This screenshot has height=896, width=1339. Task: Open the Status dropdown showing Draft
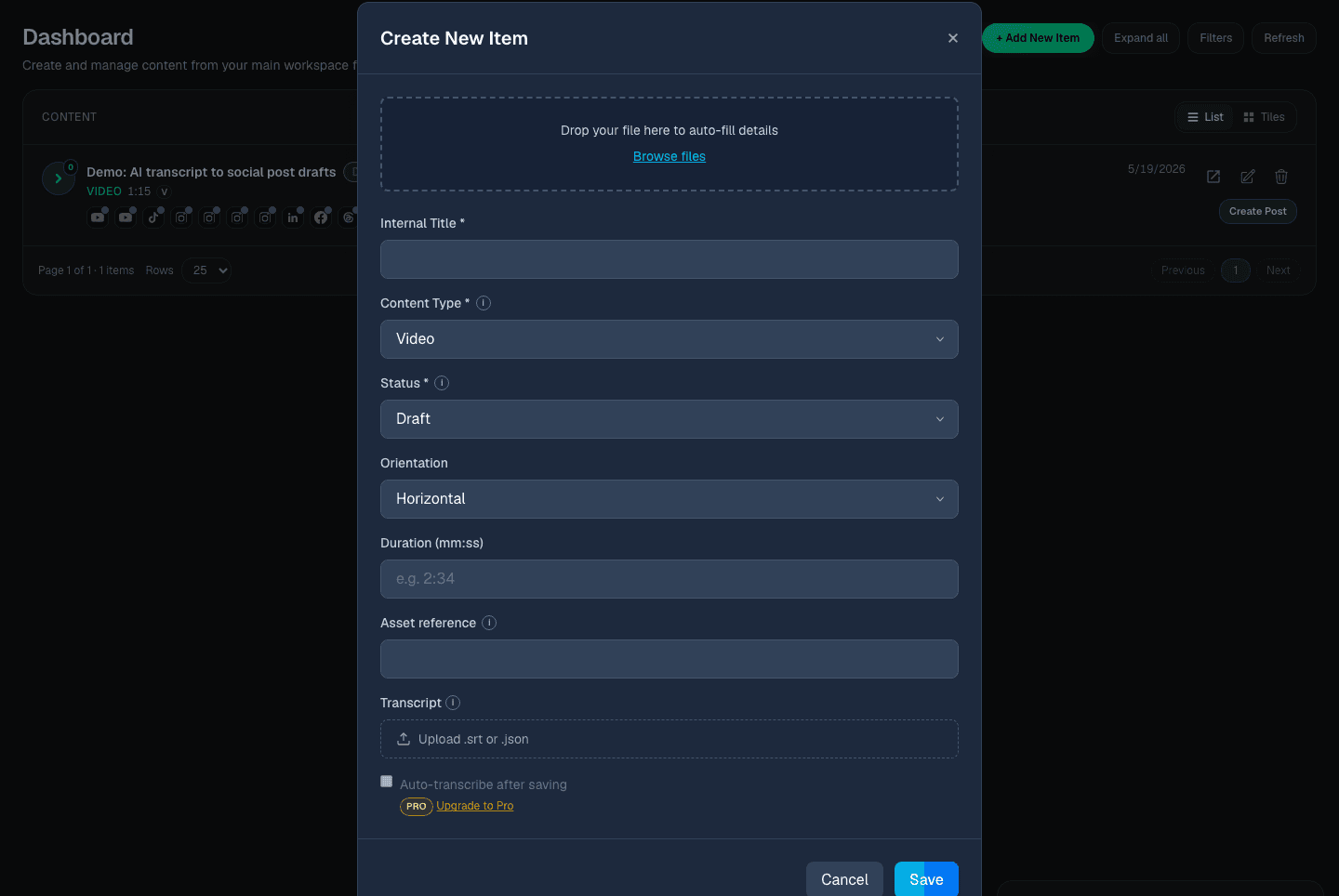(669, 419)
